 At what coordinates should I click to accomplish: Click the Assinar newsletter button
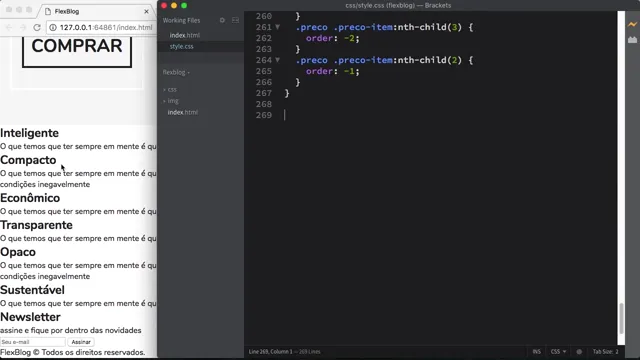[x=81, y=342]
